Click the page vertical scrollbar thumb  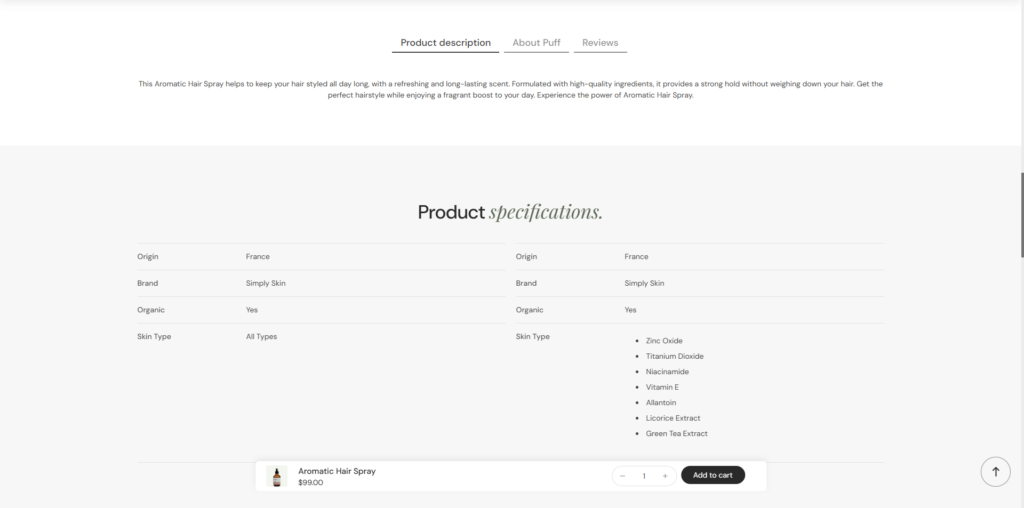point(1020,215)
